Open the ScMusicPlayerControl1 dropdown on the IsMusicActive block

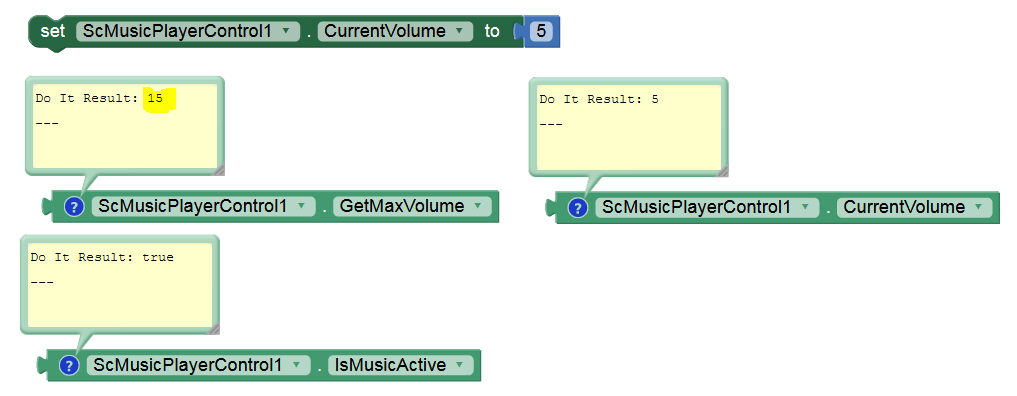click(x=198, y=366)
